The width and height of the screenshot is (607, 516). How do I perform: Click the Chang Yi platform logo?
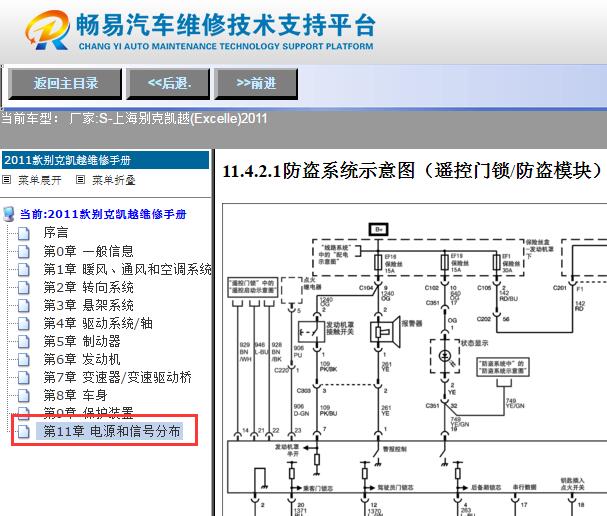pos(48,30)
